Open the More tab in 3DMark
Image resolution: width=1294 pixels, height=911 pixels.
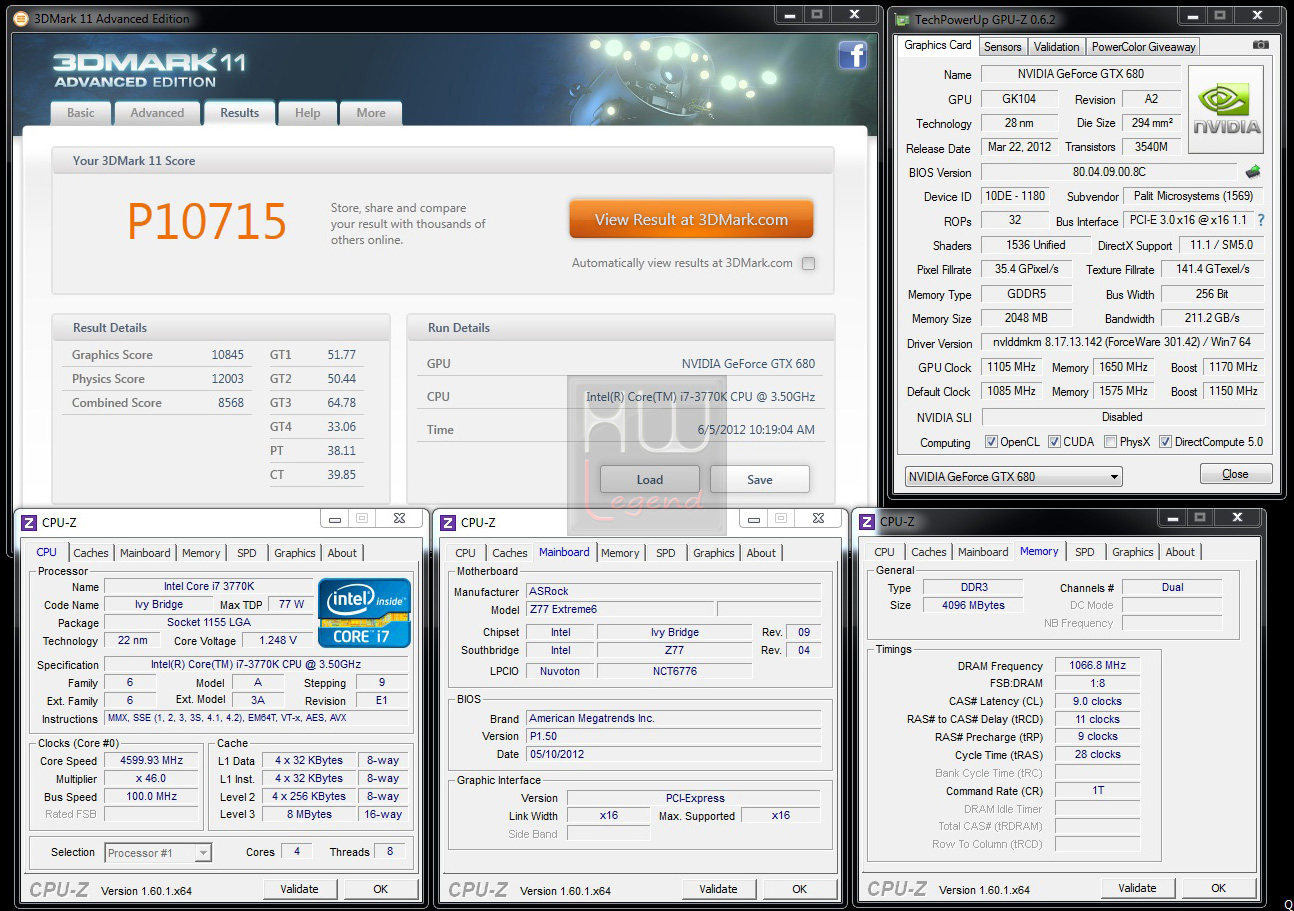pos(371,113)
